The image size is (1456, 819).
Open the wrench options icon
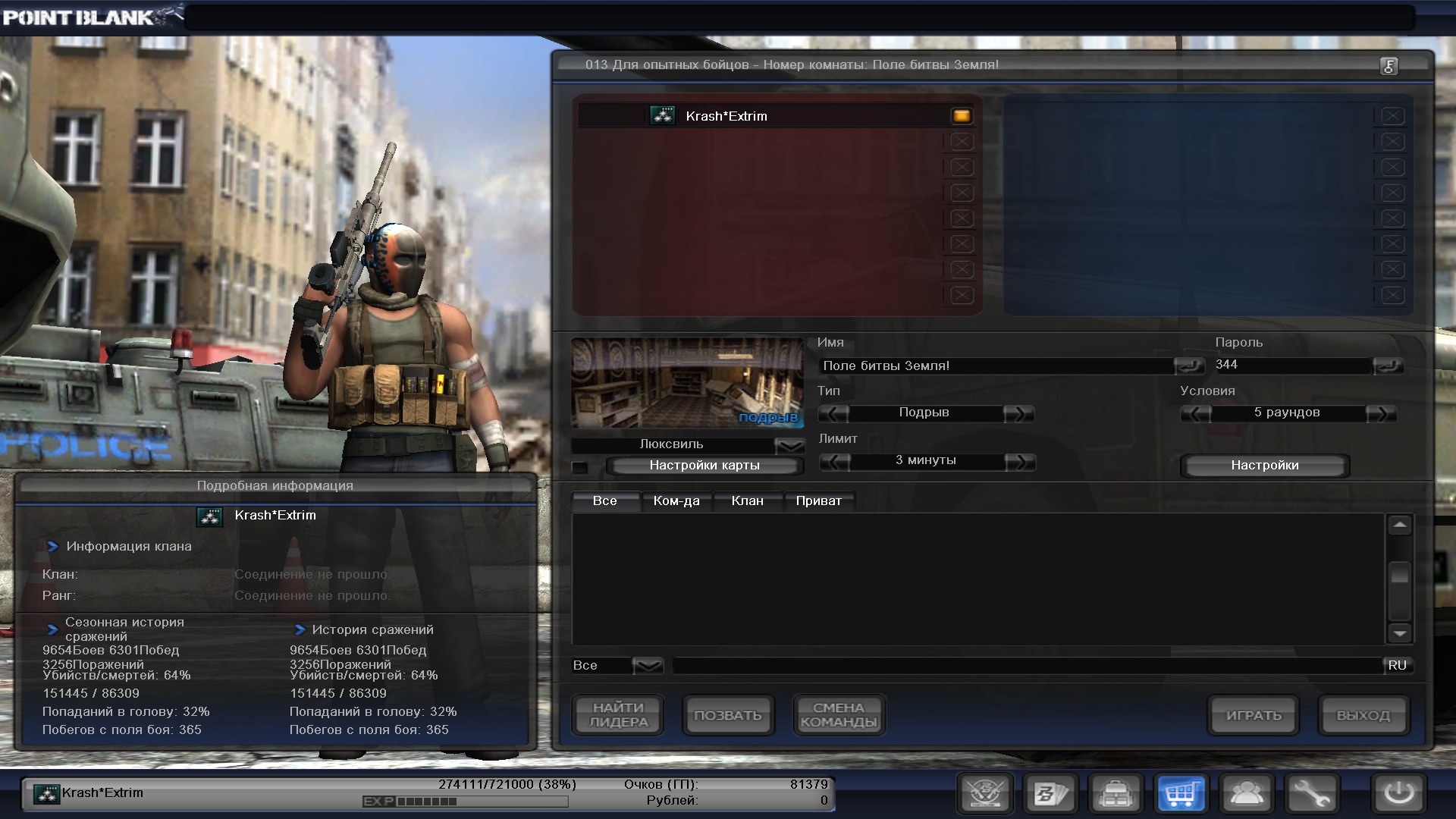pos(1312,794)
